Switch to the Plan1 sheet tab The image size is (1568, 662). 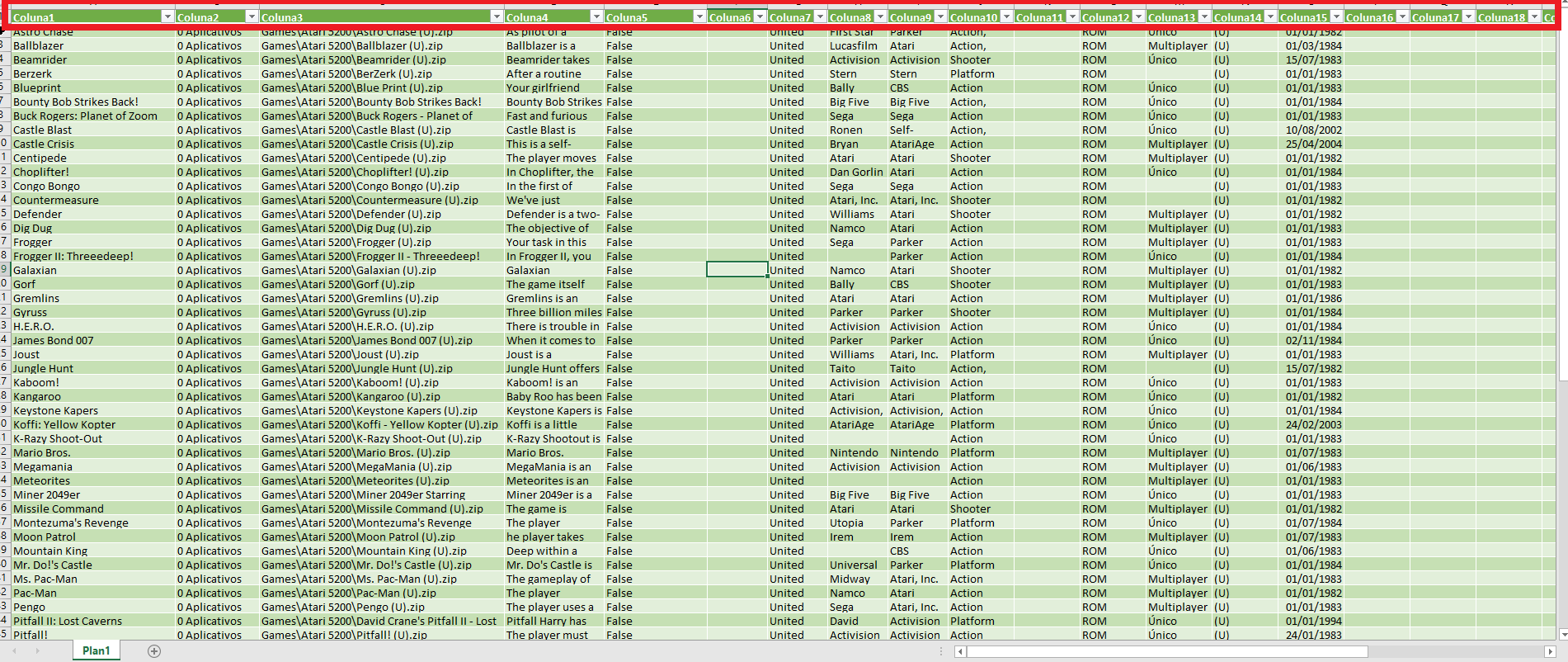point(96,650)
